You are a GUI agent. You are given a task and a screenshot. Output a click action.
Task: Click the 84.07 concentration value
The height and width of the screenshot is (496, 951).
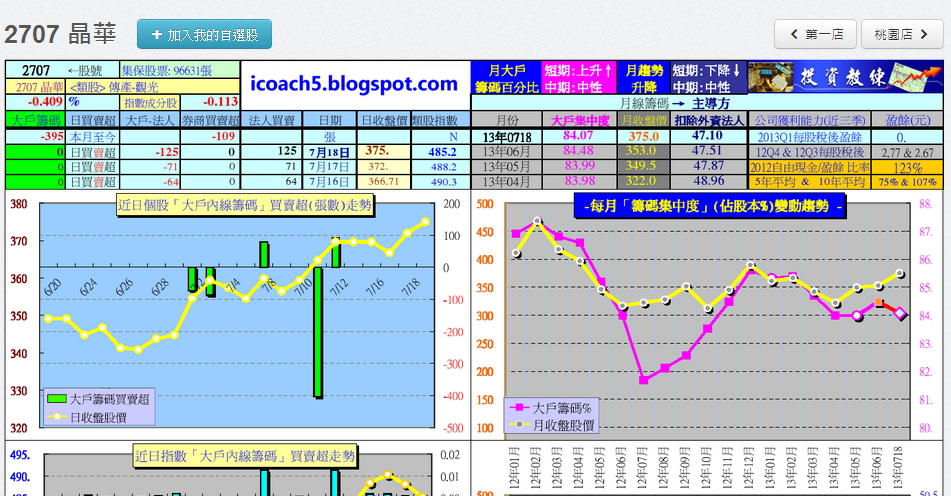click(579, 136)
